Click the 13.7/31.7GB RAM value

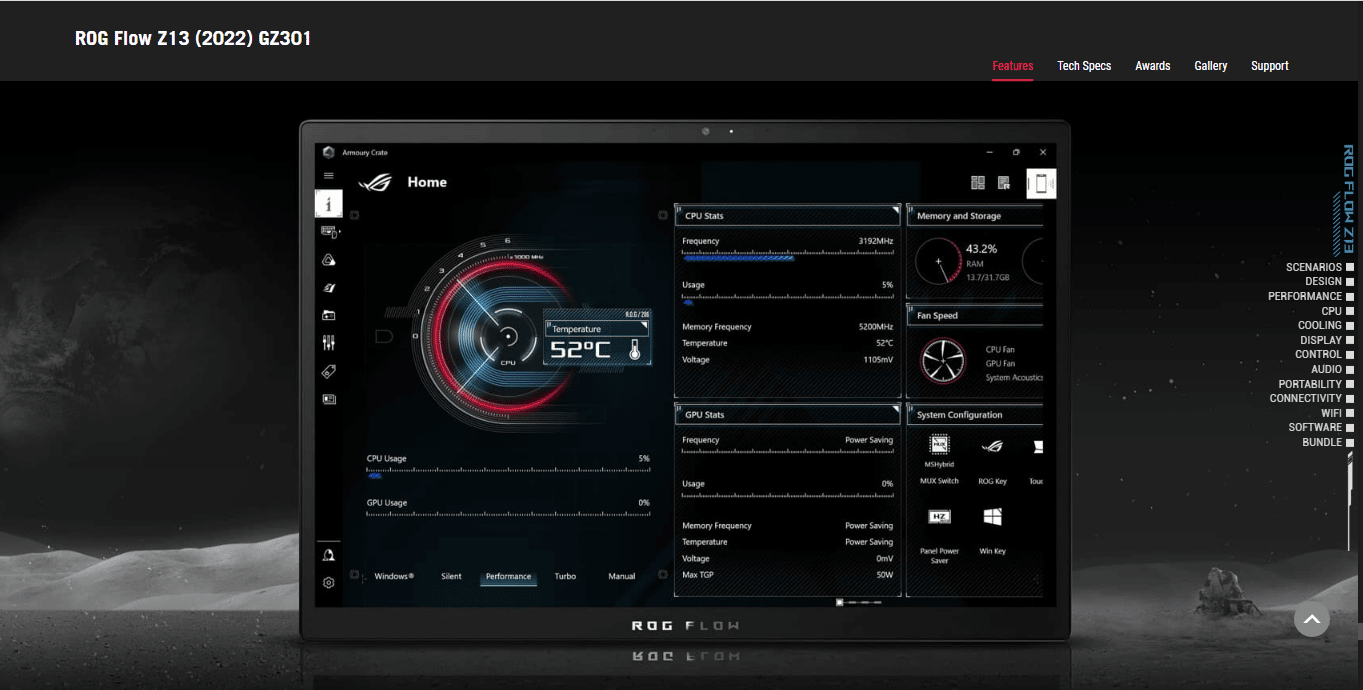point(988,277)
